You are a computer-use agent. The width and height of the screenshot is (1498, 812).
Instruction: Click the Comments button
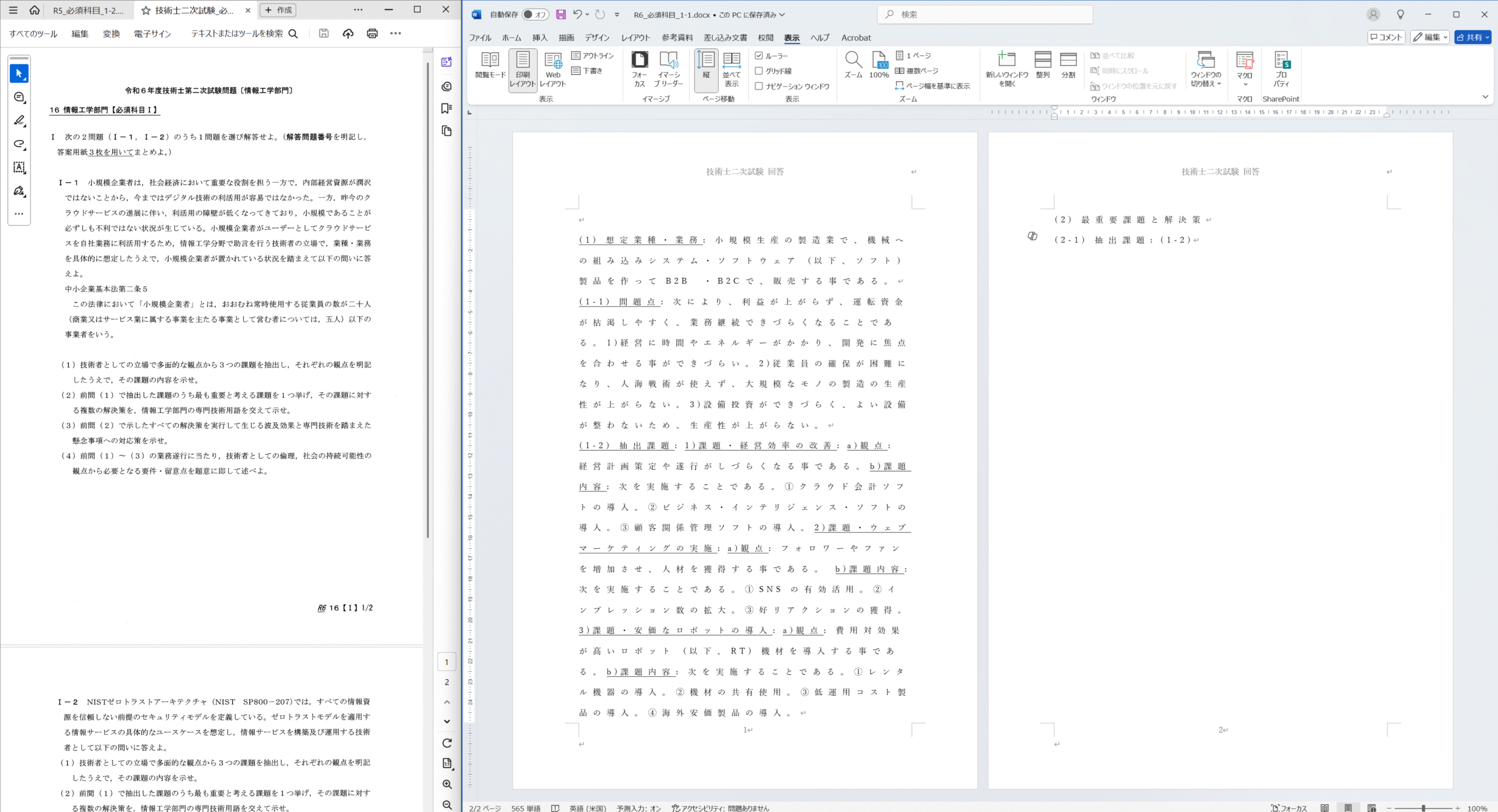click(1386, 37)
